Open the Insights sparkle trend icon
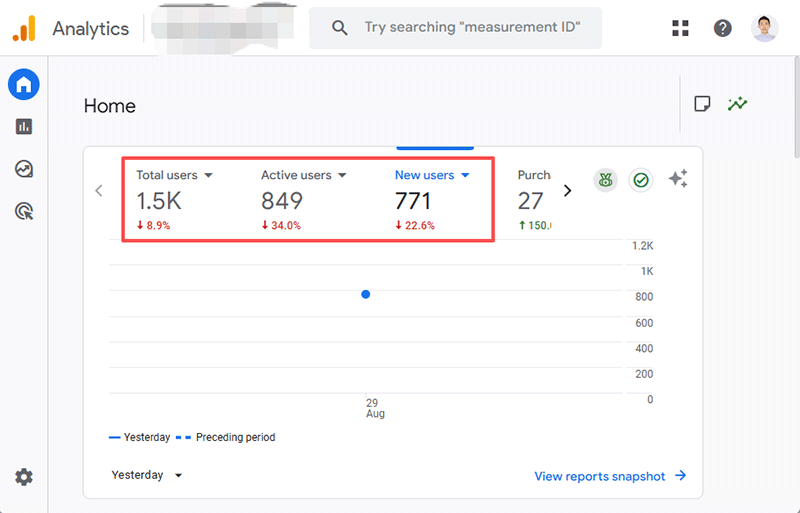800x513 pixels. point(738,104)
